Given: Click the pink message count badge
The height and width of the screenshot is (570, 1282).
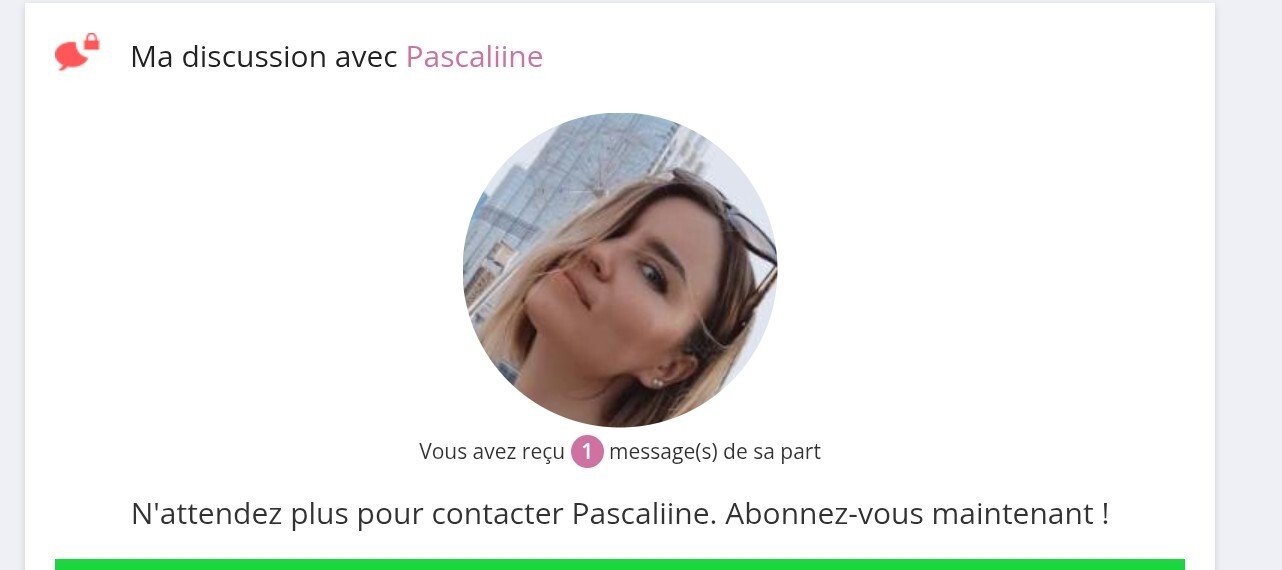Looking at the screenshot, I should (587, 452).
